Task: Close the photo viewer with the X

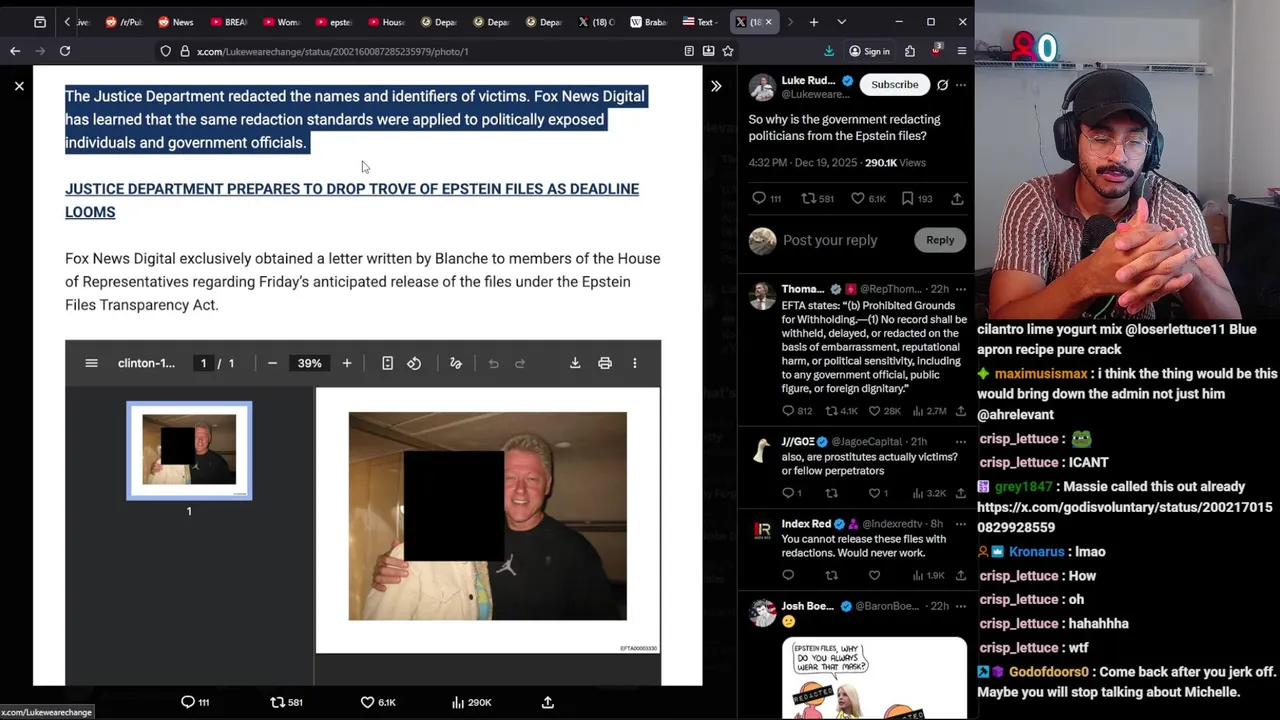Action: pyautogui.click(x=19, y=86)
